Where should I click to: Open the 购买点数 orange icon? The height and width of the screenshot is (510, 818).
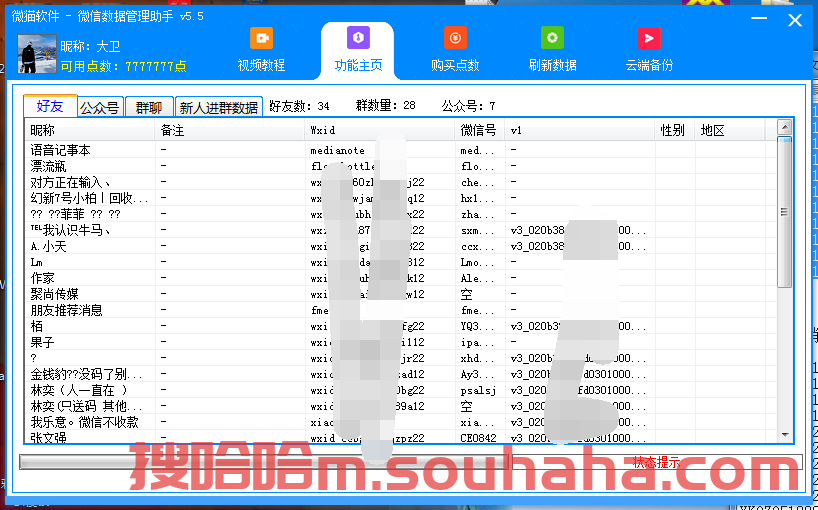coord(455,38)
